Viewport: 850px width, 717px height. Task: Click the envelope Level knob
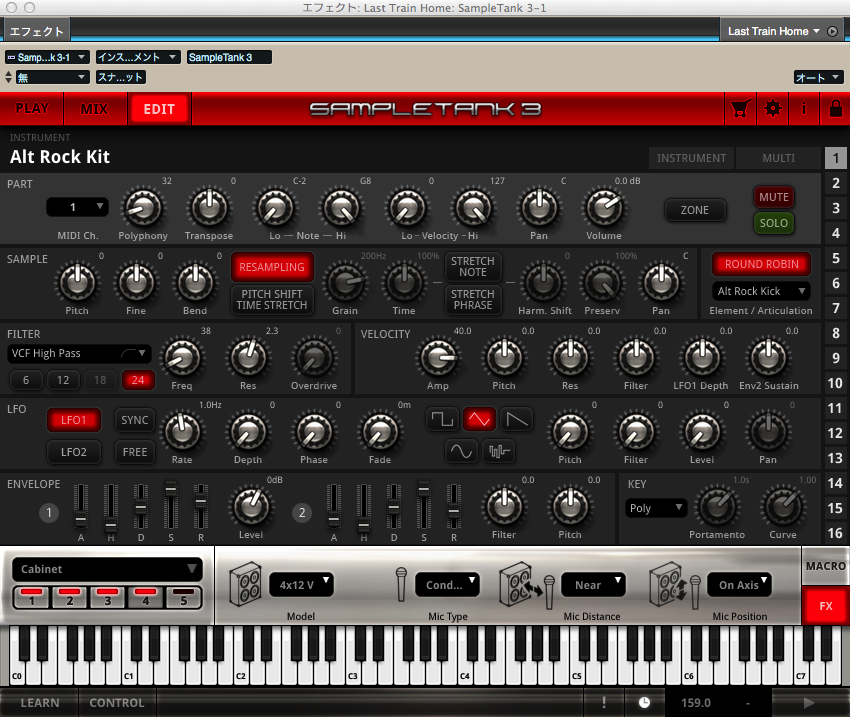pos(251,507)
